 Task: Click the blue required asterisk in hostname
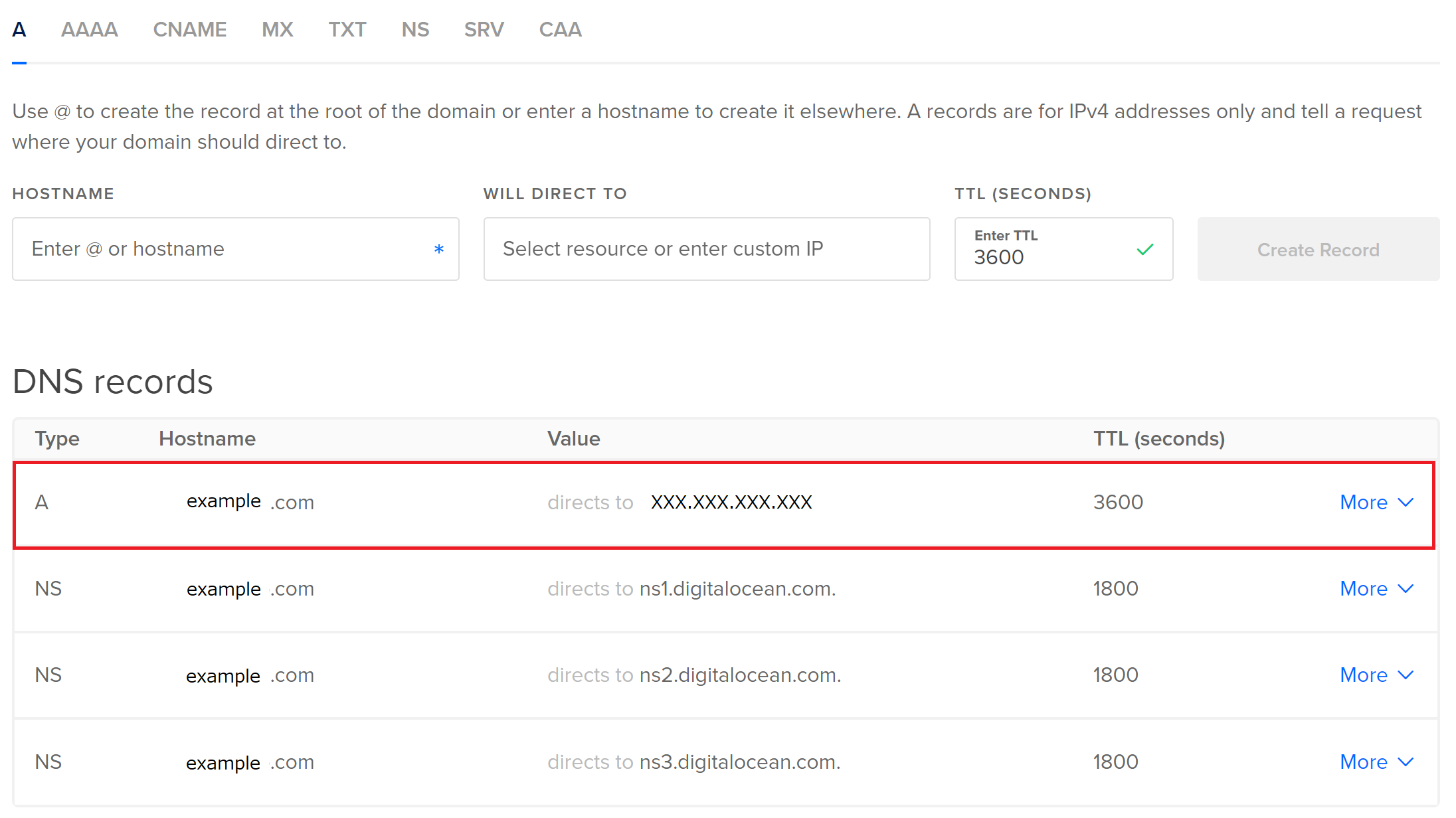pos(438,250)
